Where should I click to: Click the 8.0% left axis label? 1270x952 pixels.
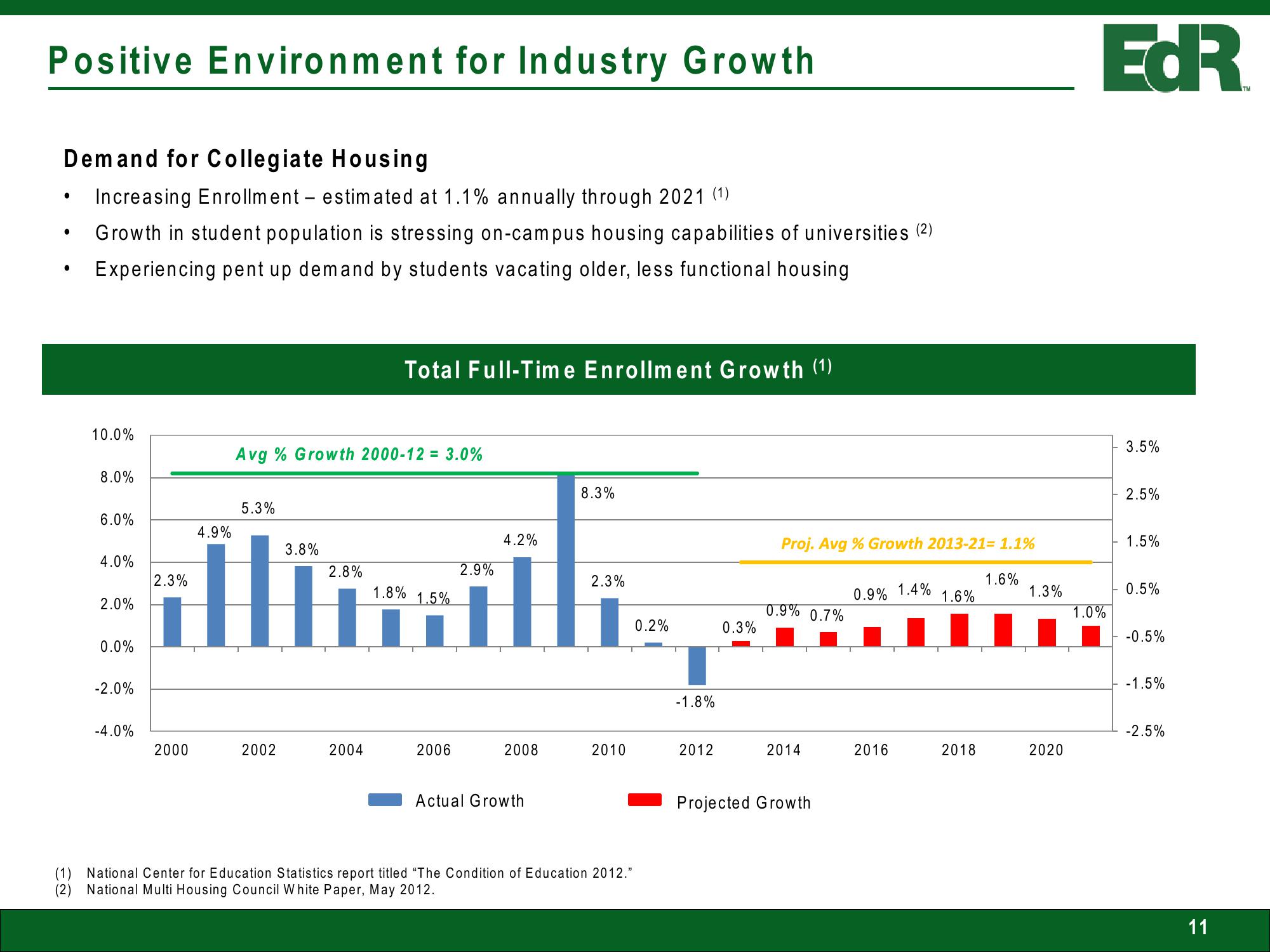(117, 477)
